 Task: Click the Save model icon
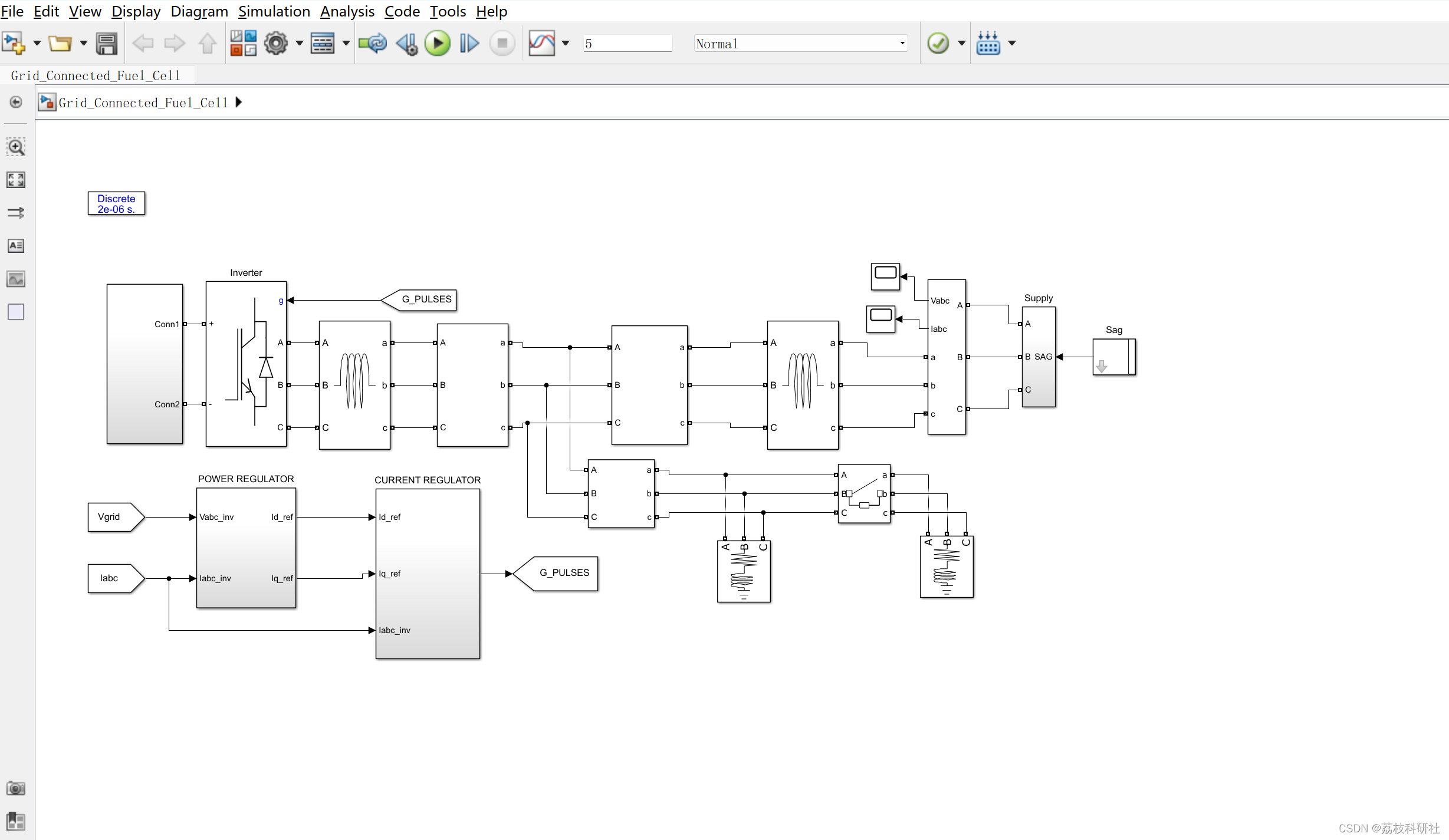[107, 43]
